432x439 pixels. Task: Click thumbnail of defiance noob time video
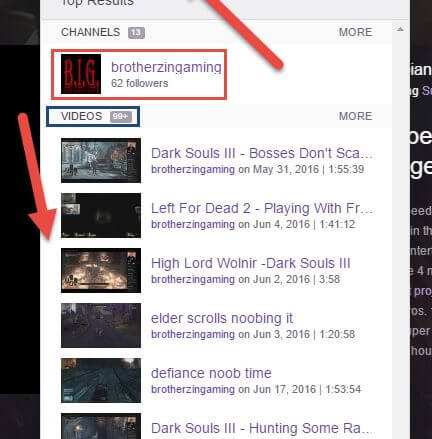coord(101,380)
